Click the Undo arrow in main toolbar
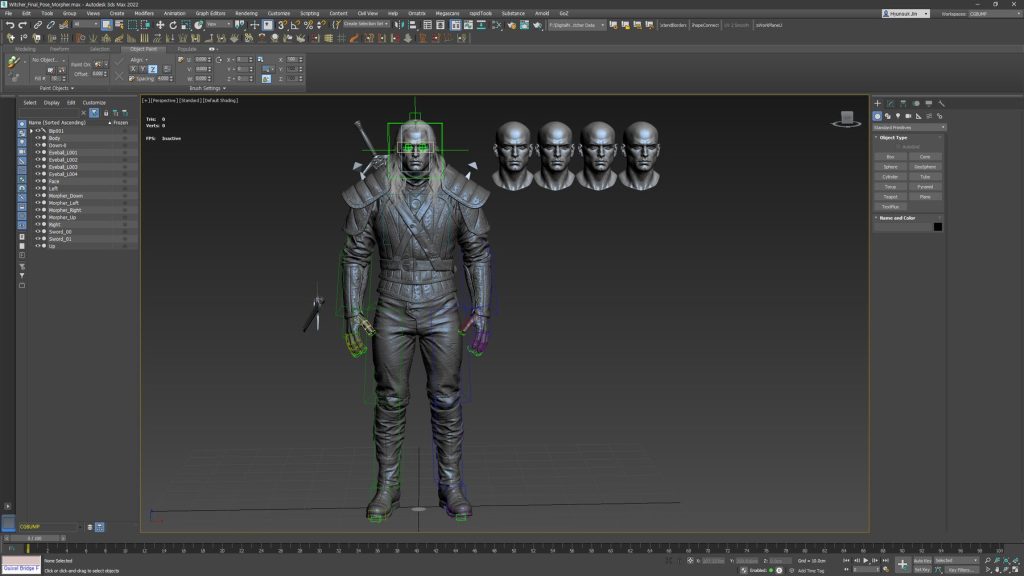The width and height of the screenshot is (1024, 576). click(x=10, y=25)
